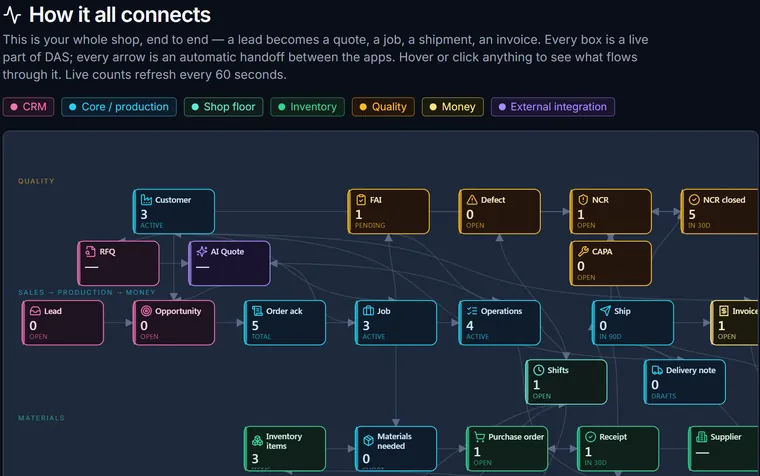Click the Lead inbox icon
The width and height of the screenshot is (760, 476).
(35, 311)
